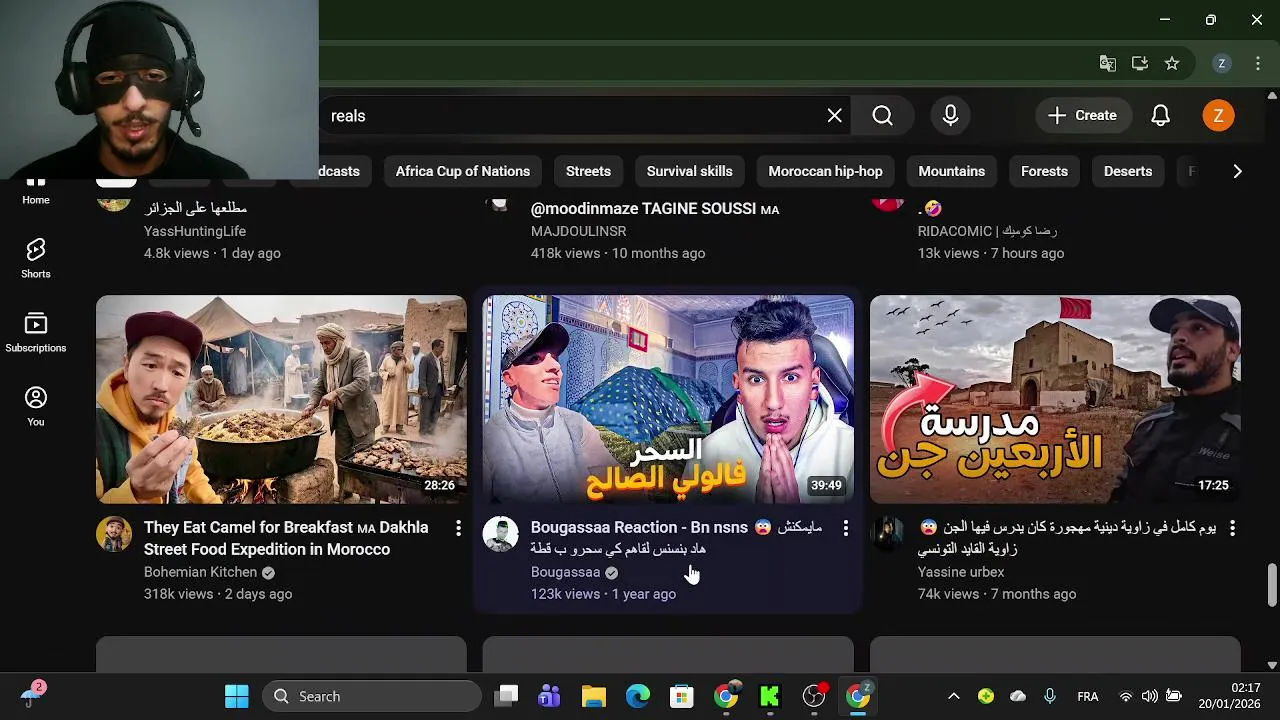Image resolution: width=1280 pixels, height=720 pixels.
Task: Select the Survival skills chip
Action: [690, 171]
